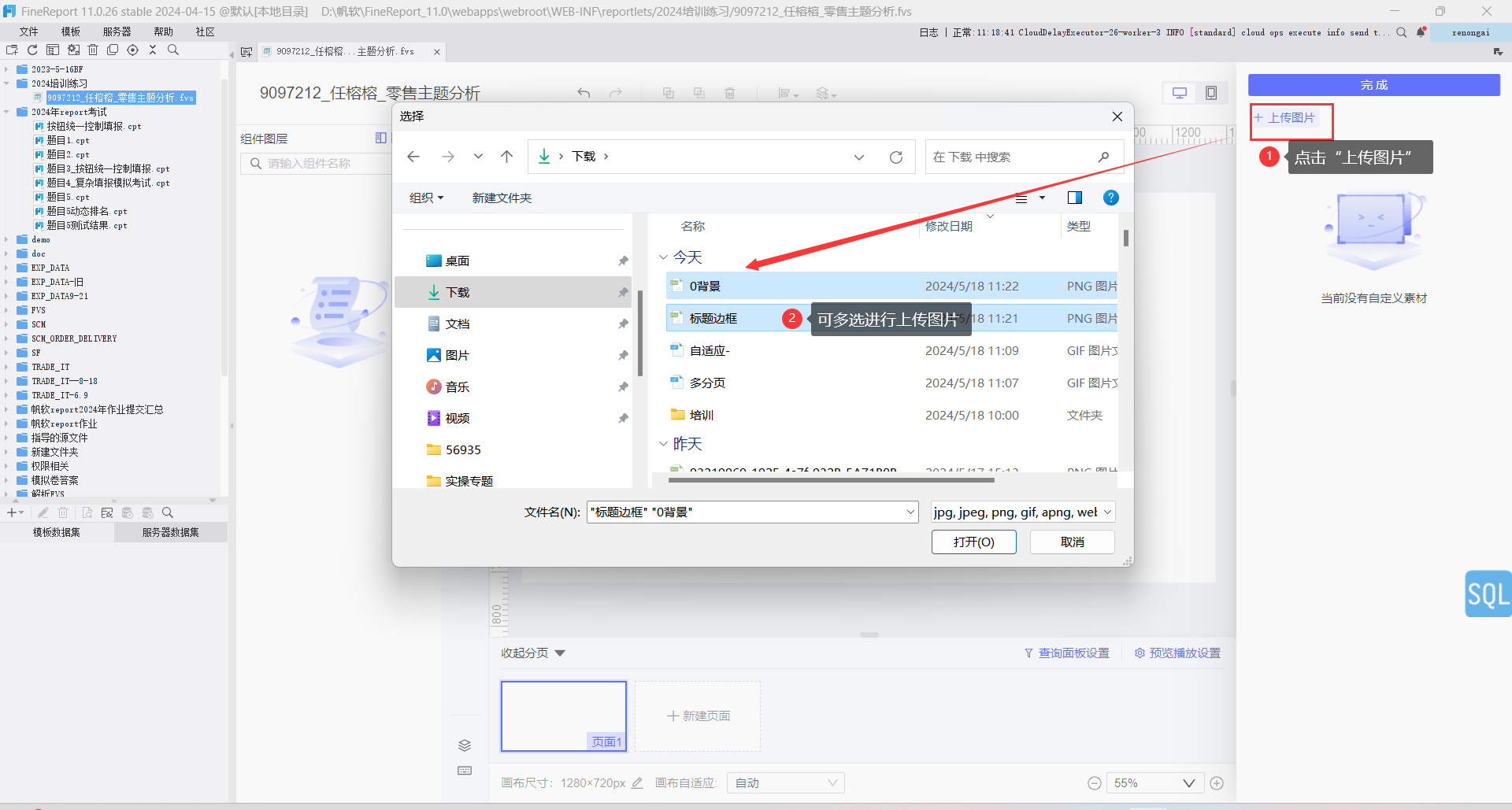Click the new-tab icon left of the document tab
Screen dimensions: 1512x810
click(246, 52)
